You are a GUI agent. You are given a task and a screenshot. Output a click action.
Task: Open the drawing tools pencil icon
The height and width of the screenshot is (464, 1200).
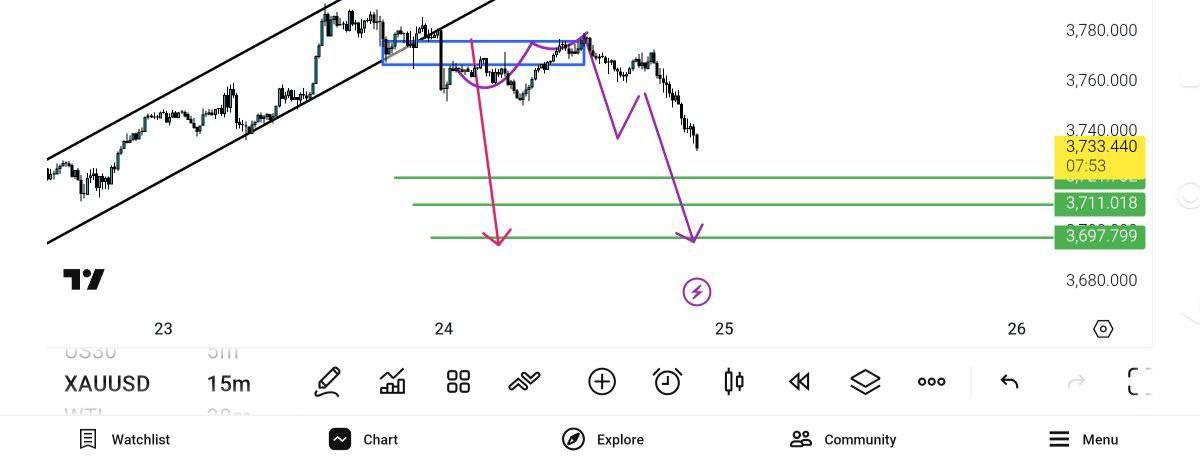pos(327,382)
